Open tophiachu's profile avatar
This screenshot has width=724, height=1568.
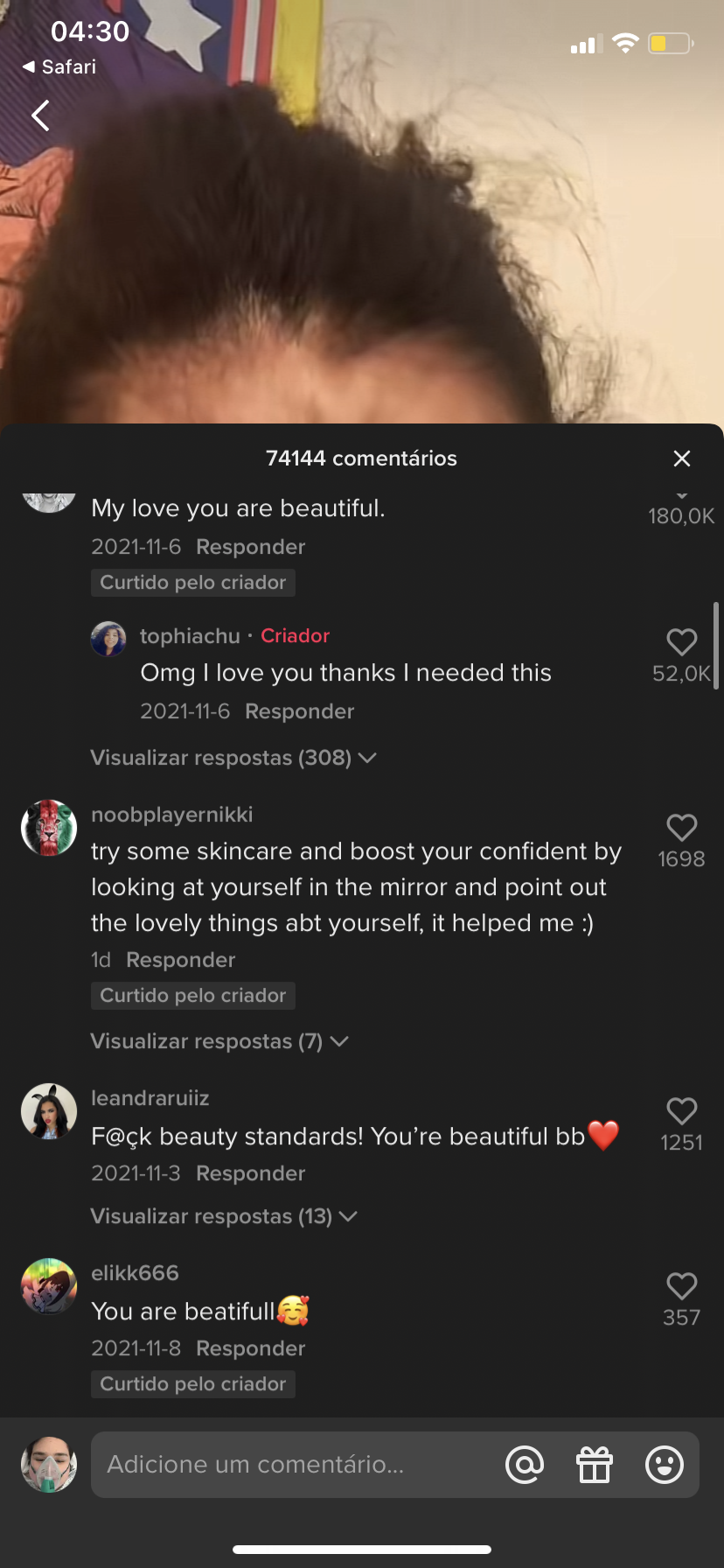coord(108,639)
